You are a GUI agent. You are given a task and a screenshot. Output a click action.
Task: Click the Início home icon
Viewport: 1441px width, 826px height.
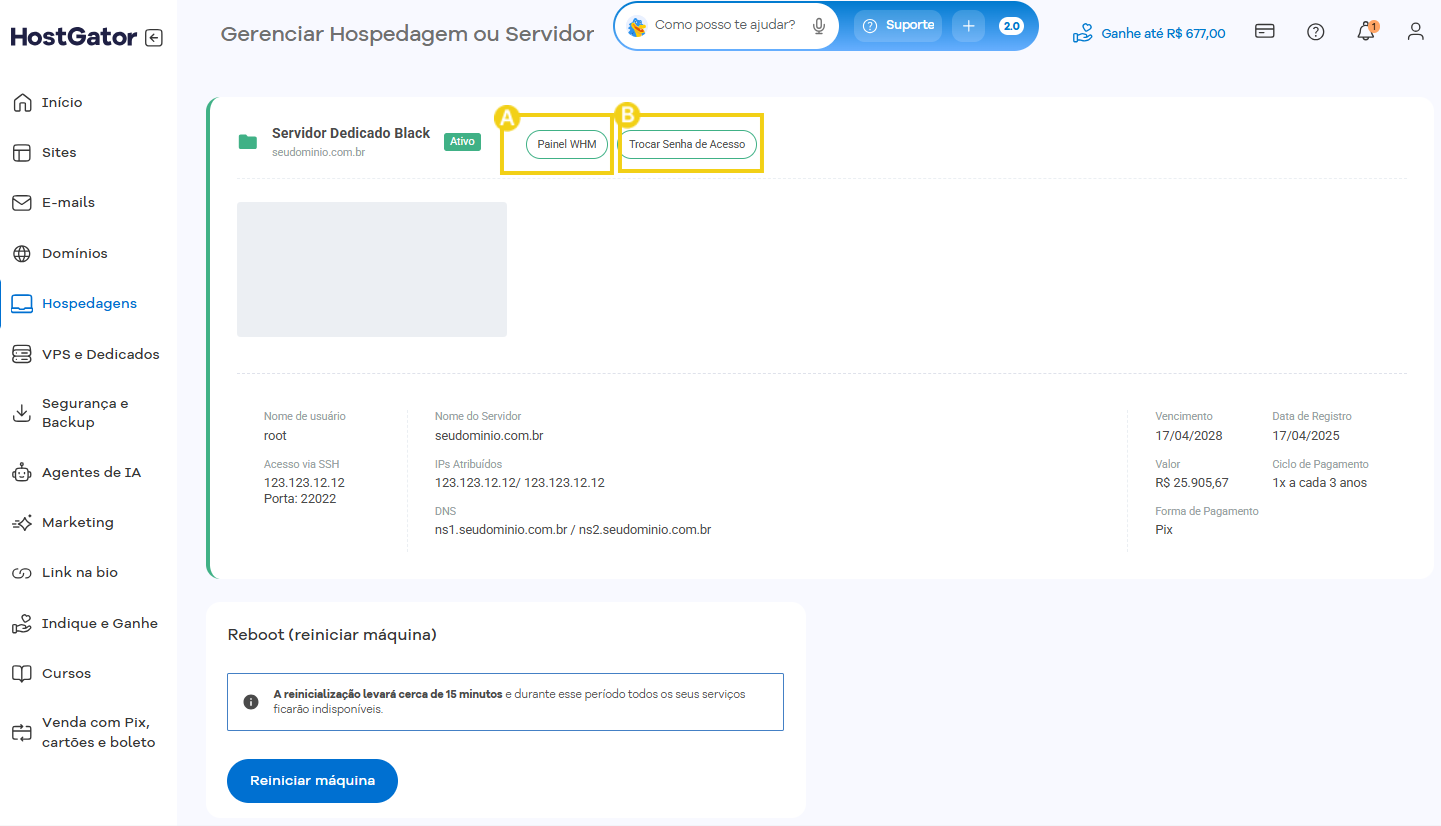pos(22,102)
